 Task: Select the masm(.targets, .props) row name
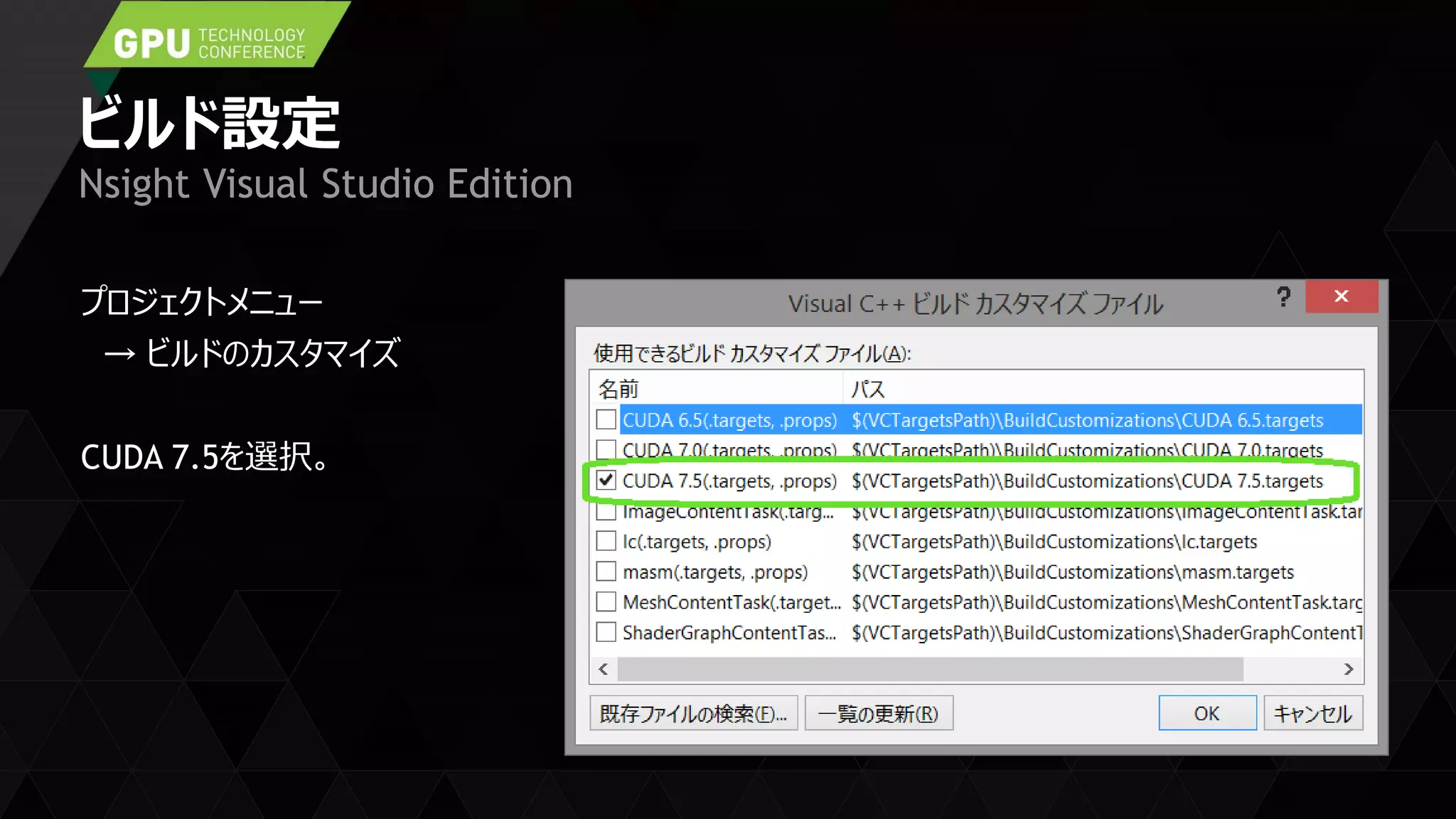point(715,572)
